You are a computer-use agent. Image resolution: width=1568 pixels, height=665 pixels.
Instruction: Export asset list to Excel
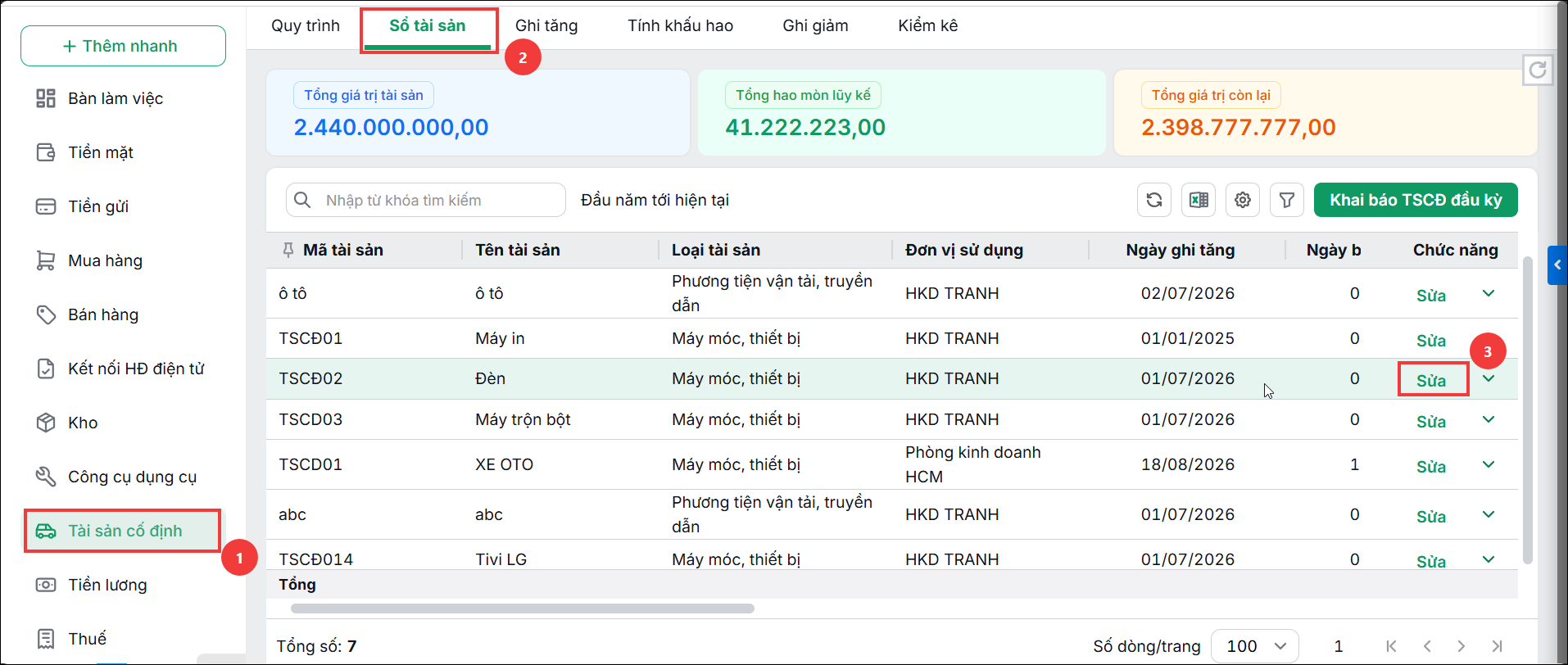1199,200
